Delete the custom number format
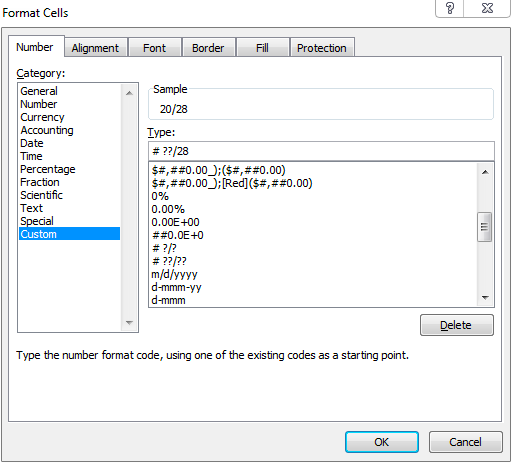The width and height of the screenshot is (515, 463). tap(456, 325)
